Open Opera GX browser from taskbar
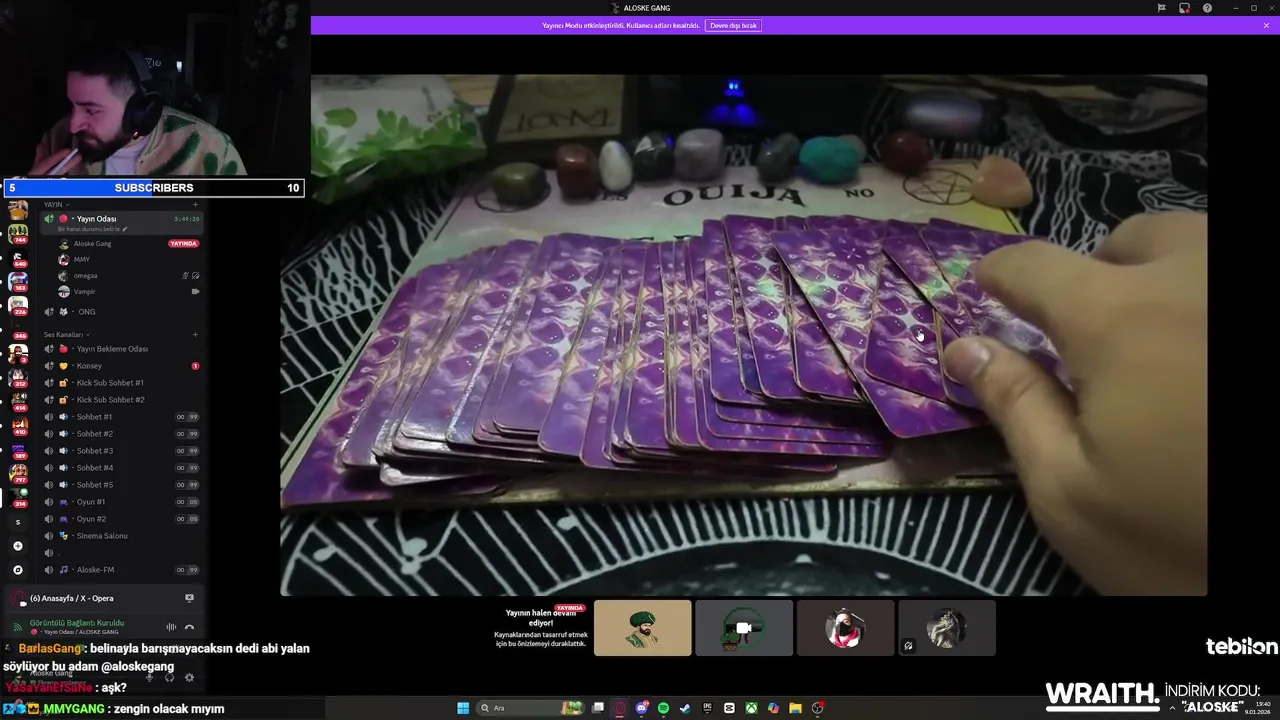This screenshot has height=720, width=1280. coord(620,708)
